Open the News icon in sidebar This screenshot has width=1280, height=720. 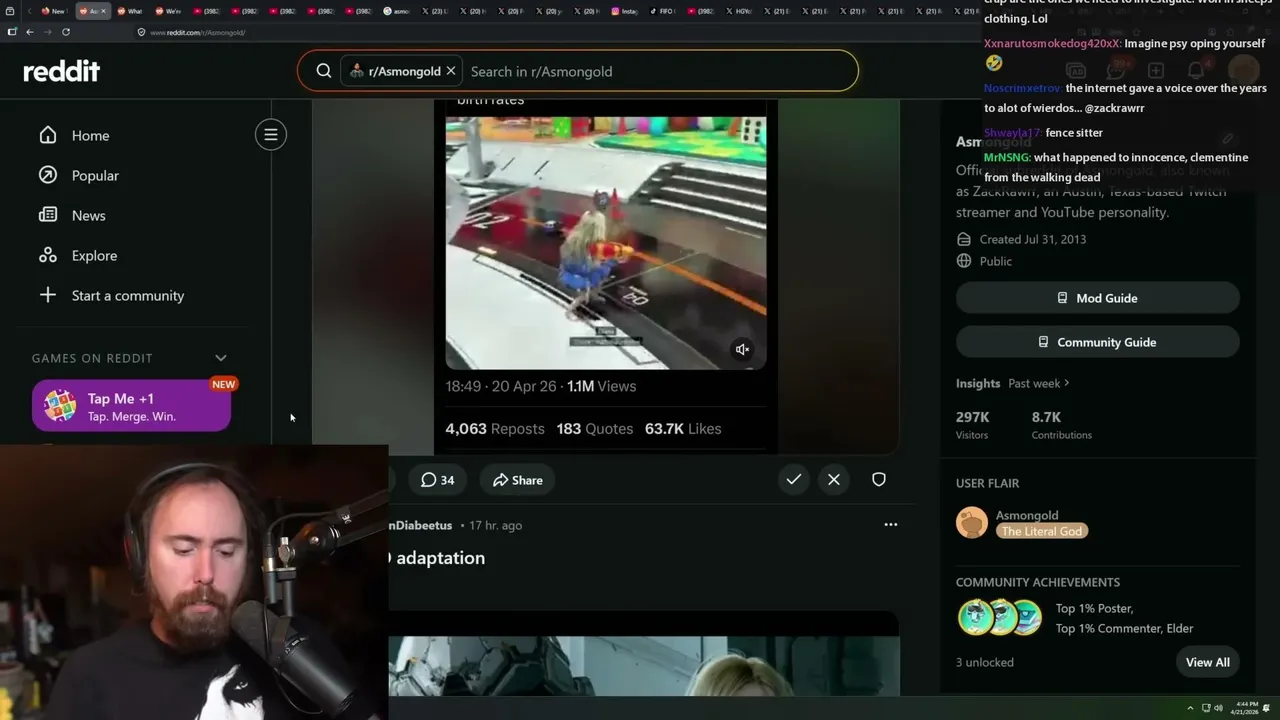(48, 215)
